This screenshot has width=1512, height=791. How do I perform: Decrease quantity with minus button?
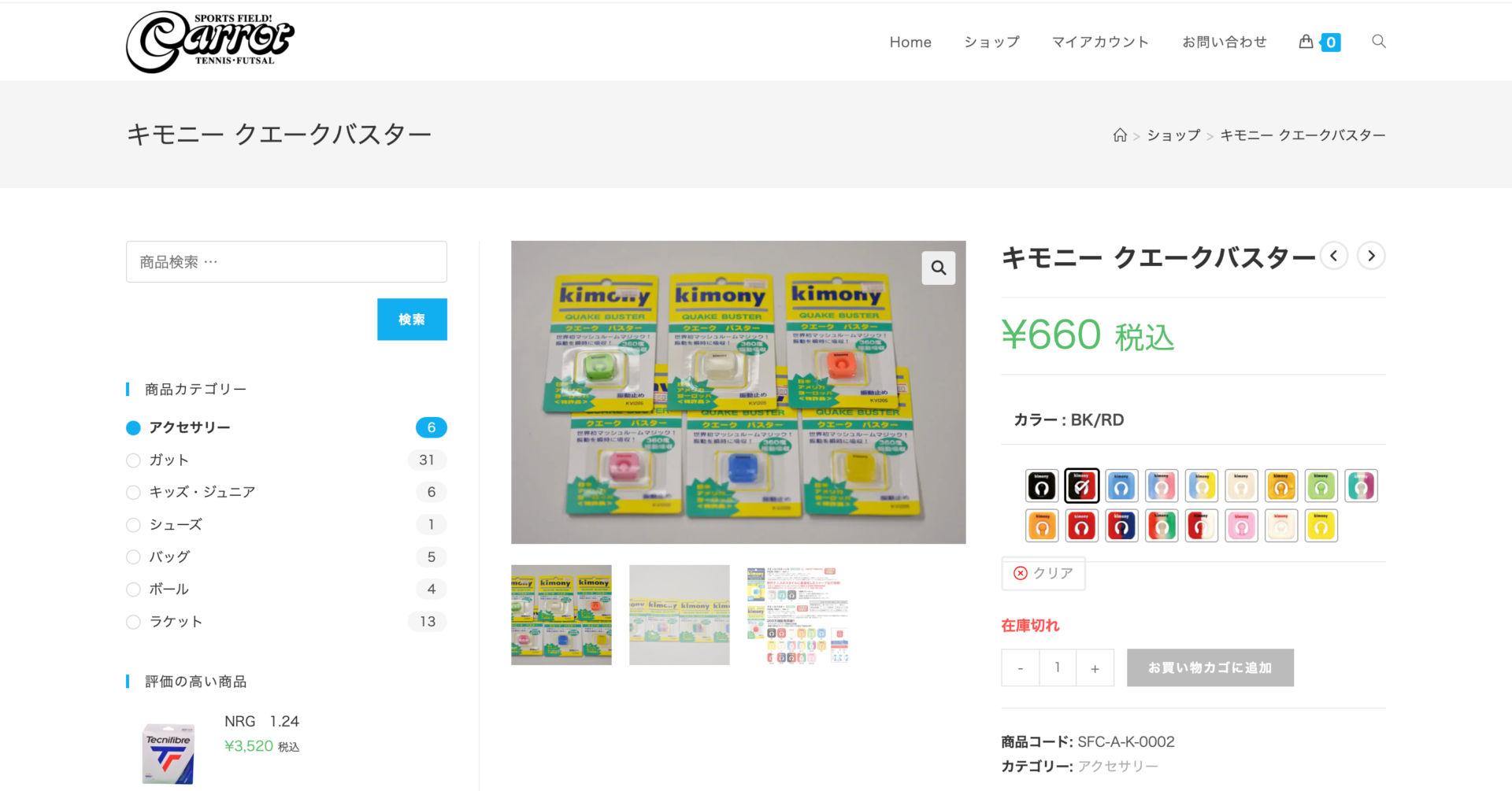click(x=1020, y=668)
